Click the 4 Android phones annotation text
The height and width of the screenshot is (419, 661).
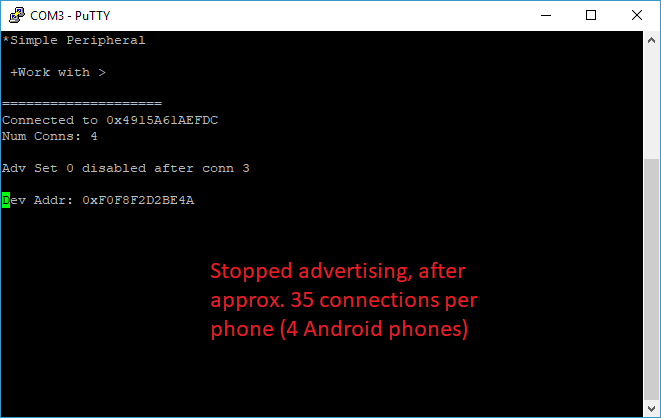(x=374, y=329)
